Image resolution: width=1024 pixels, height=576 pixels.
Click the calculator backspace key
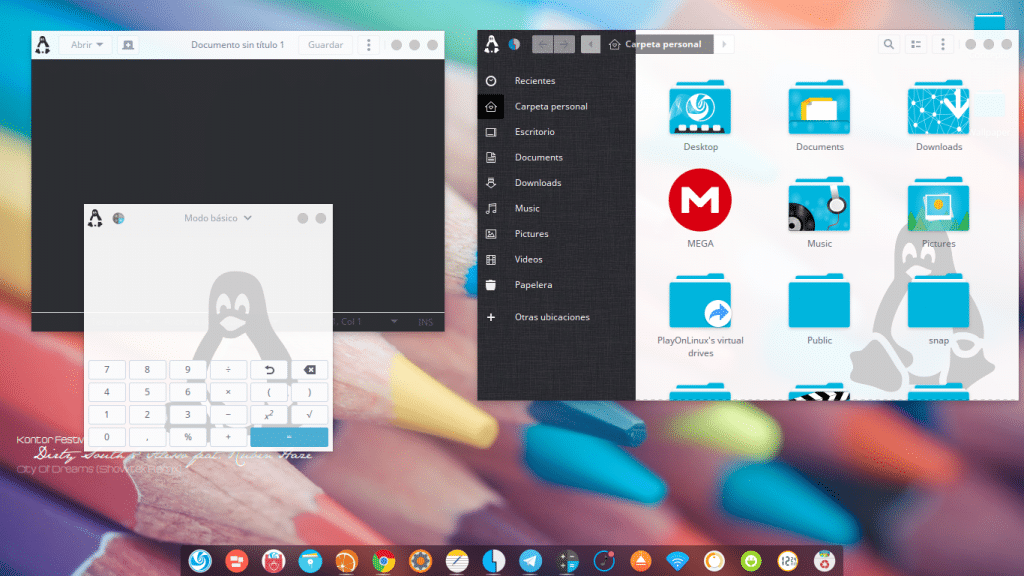[310, 370]
